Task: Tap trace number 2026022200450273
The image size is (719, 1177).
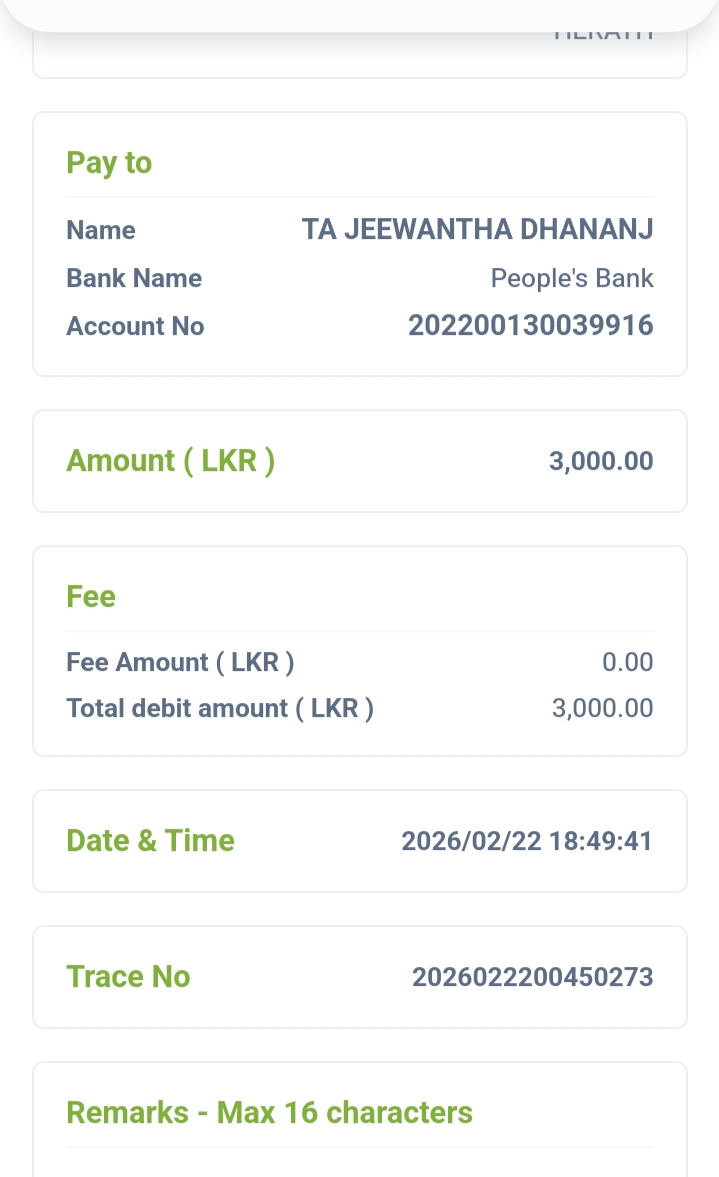Action: coord(532,977)
